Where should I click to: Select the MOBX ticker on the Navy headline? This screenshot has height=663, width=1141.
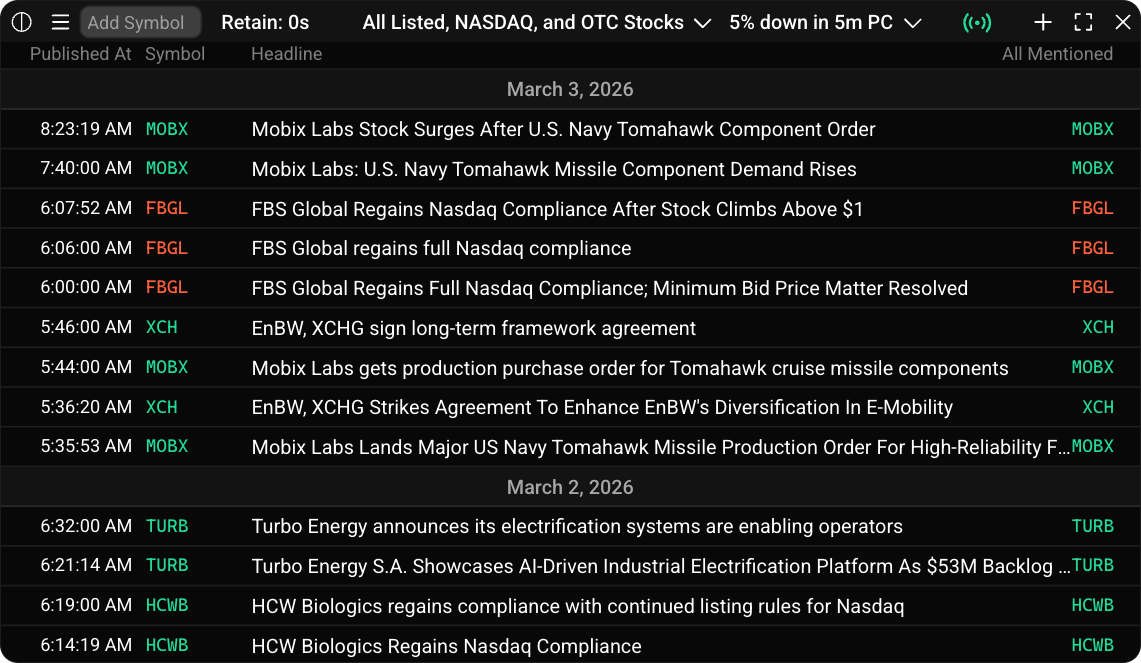(166, 129)
